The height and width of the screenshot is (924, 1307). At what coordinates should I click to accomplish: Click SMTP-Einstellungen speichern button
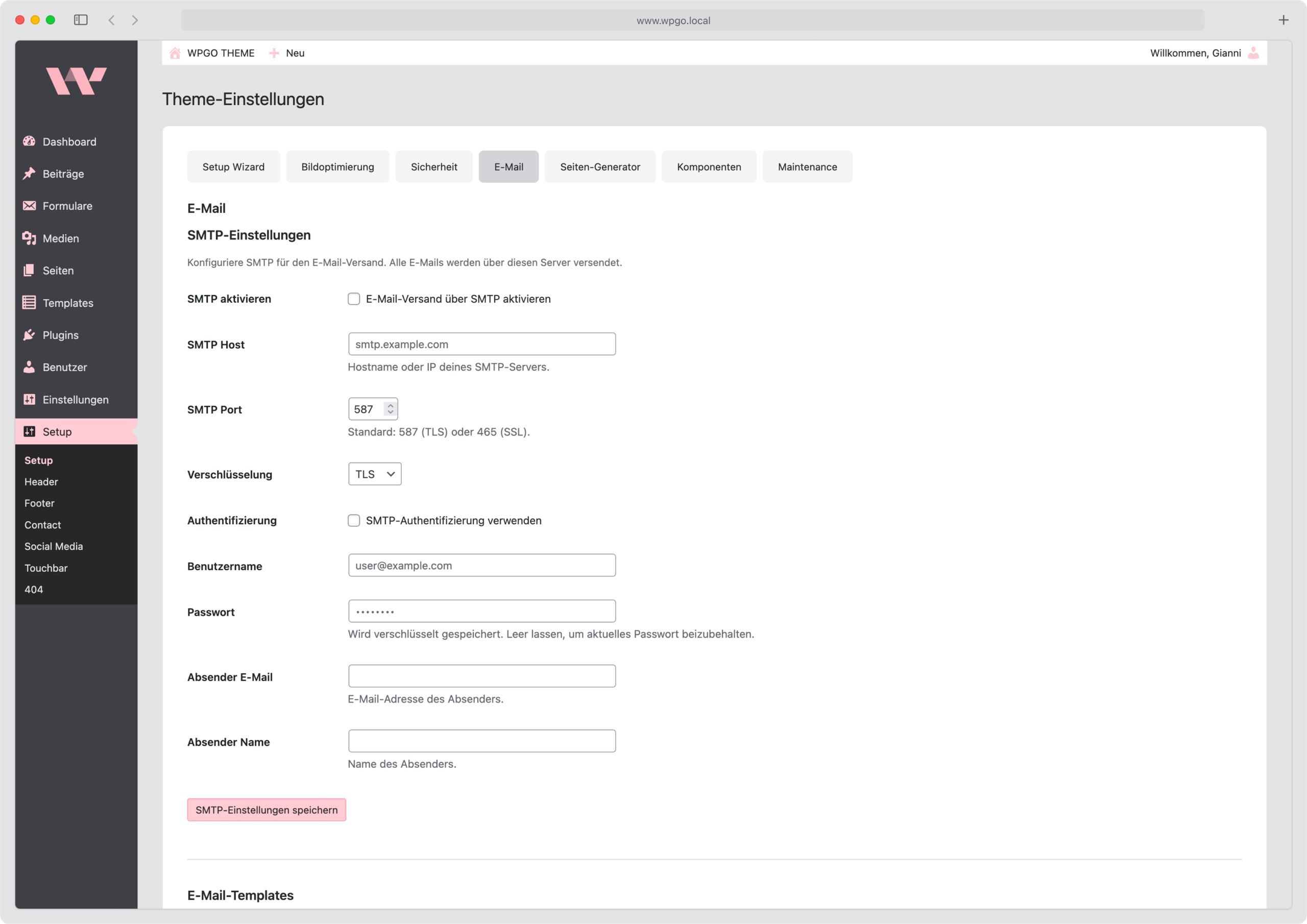point(266,809)
